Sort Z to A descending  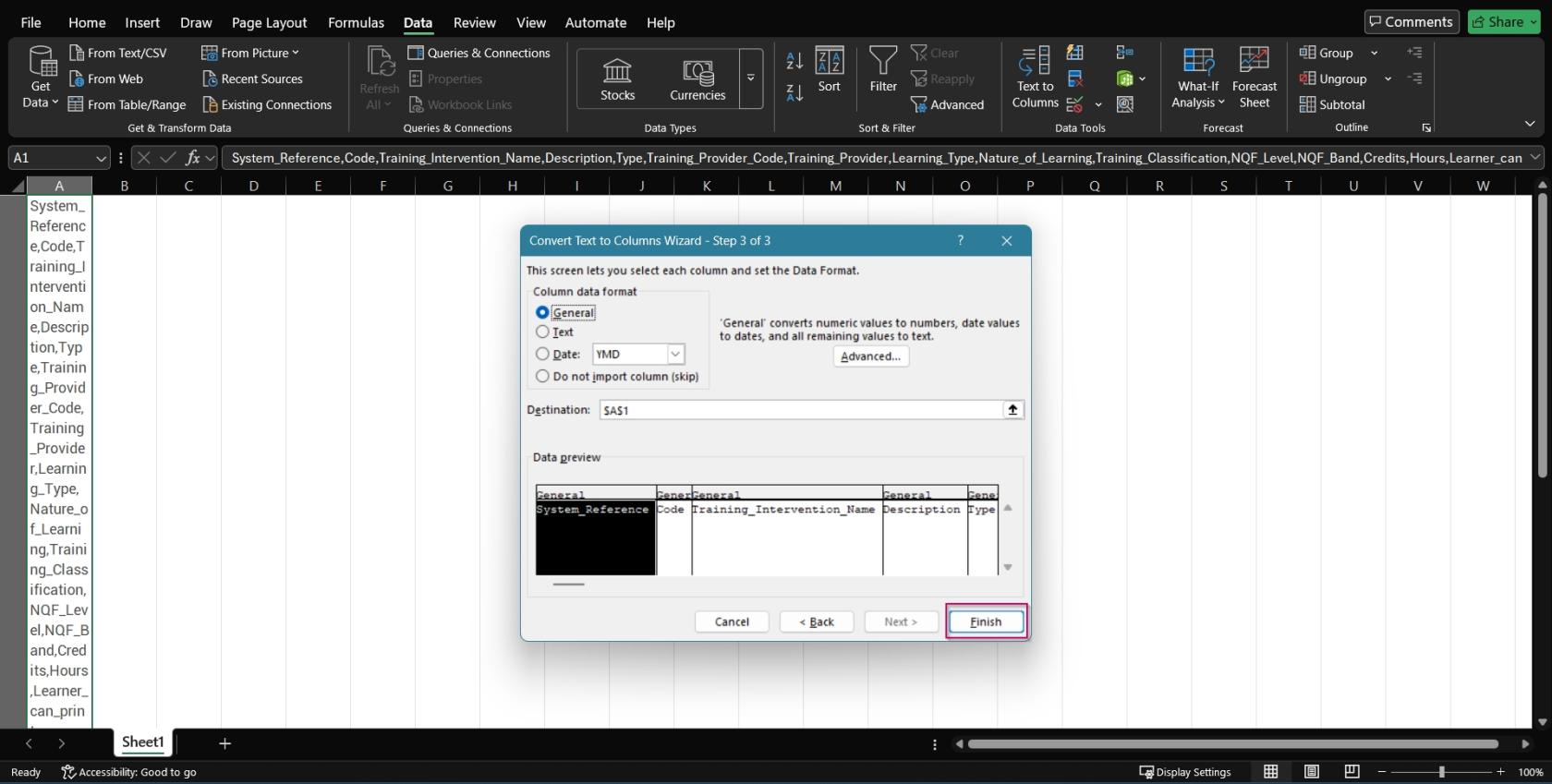(794, 91)
